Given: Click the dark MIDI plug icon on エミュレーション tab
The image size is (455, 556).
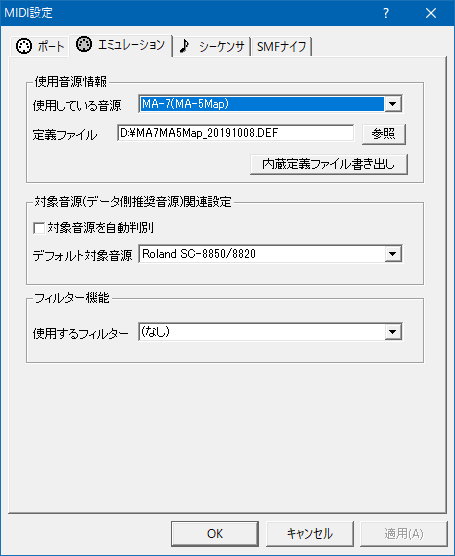Looking at the screenshot, I should pyautogui.click(x=84, y=44).
